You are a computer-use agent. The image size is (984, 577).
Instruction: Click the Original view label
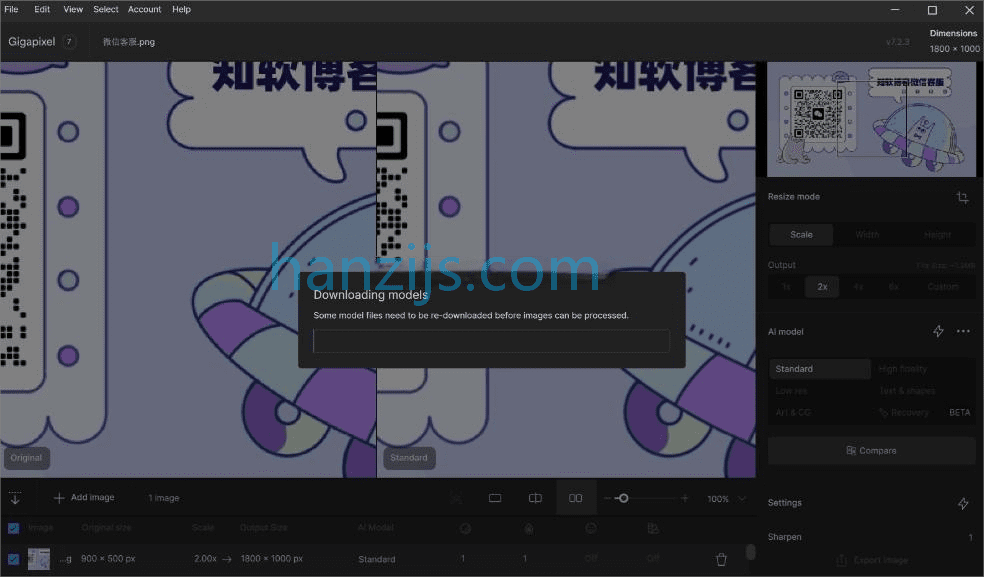pyautogui.click(x=26, y=458)
